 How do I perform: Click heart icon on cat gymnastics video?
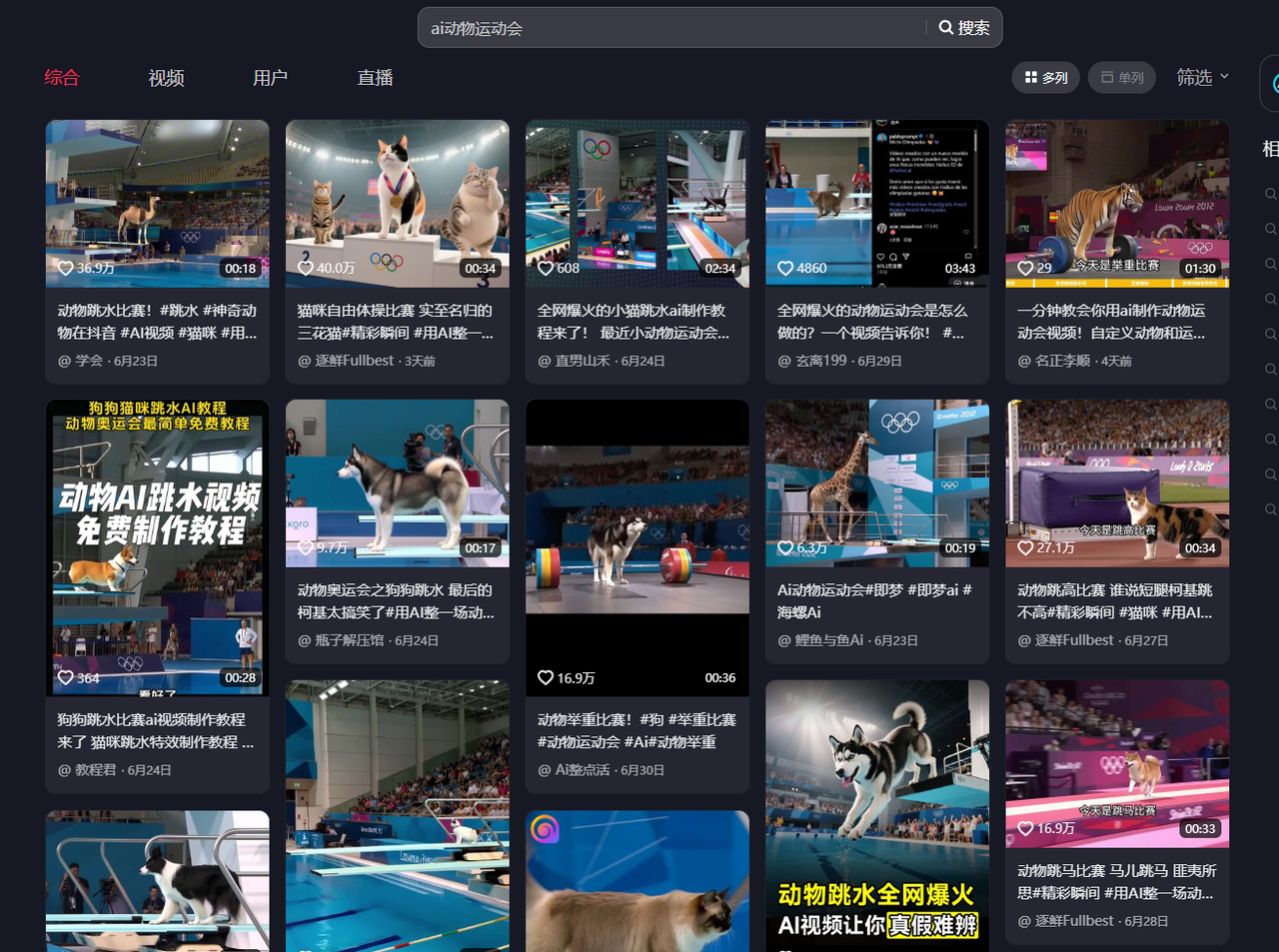(306, 268)
